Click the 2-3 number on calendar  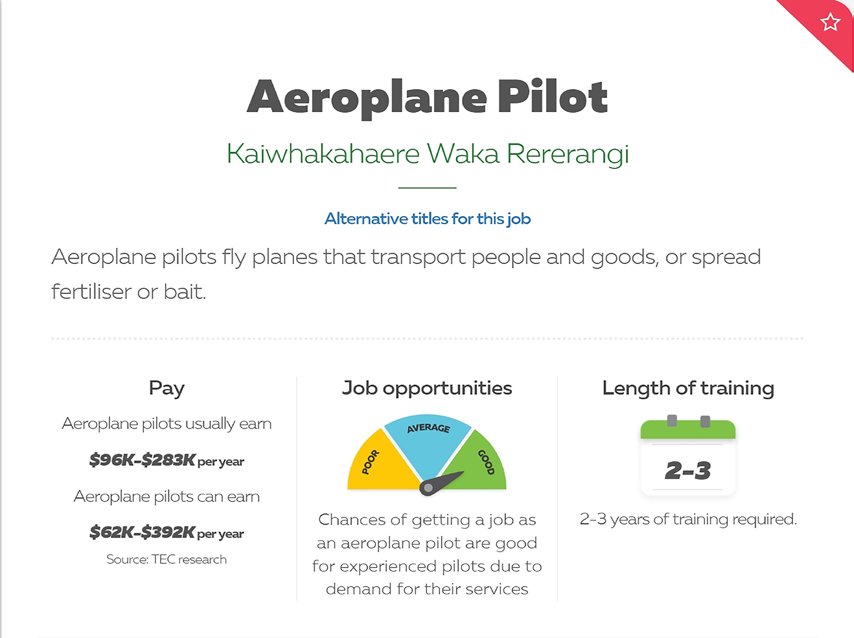(688, 471)
